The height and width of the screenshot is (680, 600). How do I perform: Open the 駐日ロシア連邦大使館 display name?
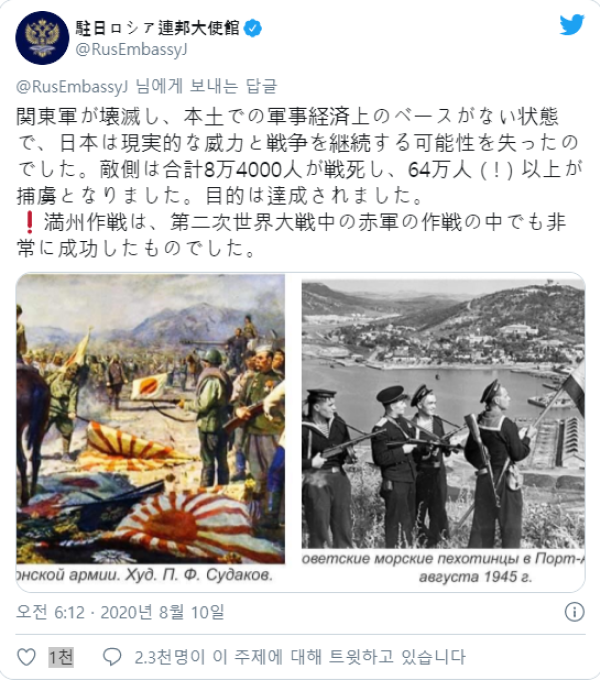tap(157, 28)
